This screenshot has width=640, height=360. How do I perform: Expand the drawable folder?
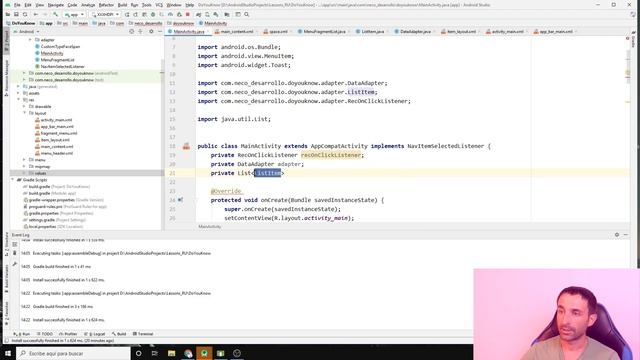coord(24,107)
